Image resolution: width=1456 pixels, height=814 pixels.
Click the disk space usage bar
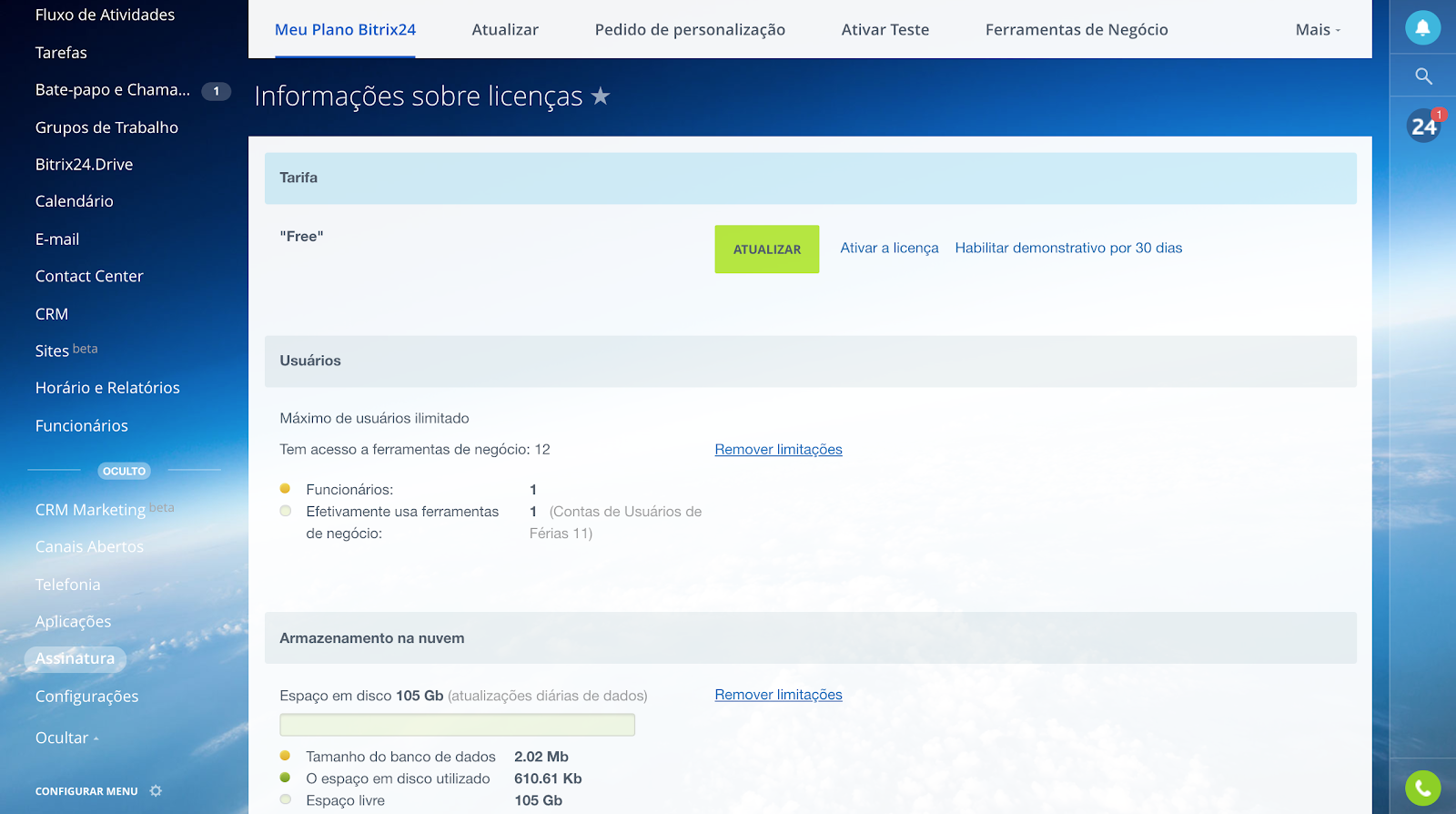coord(457,725)
